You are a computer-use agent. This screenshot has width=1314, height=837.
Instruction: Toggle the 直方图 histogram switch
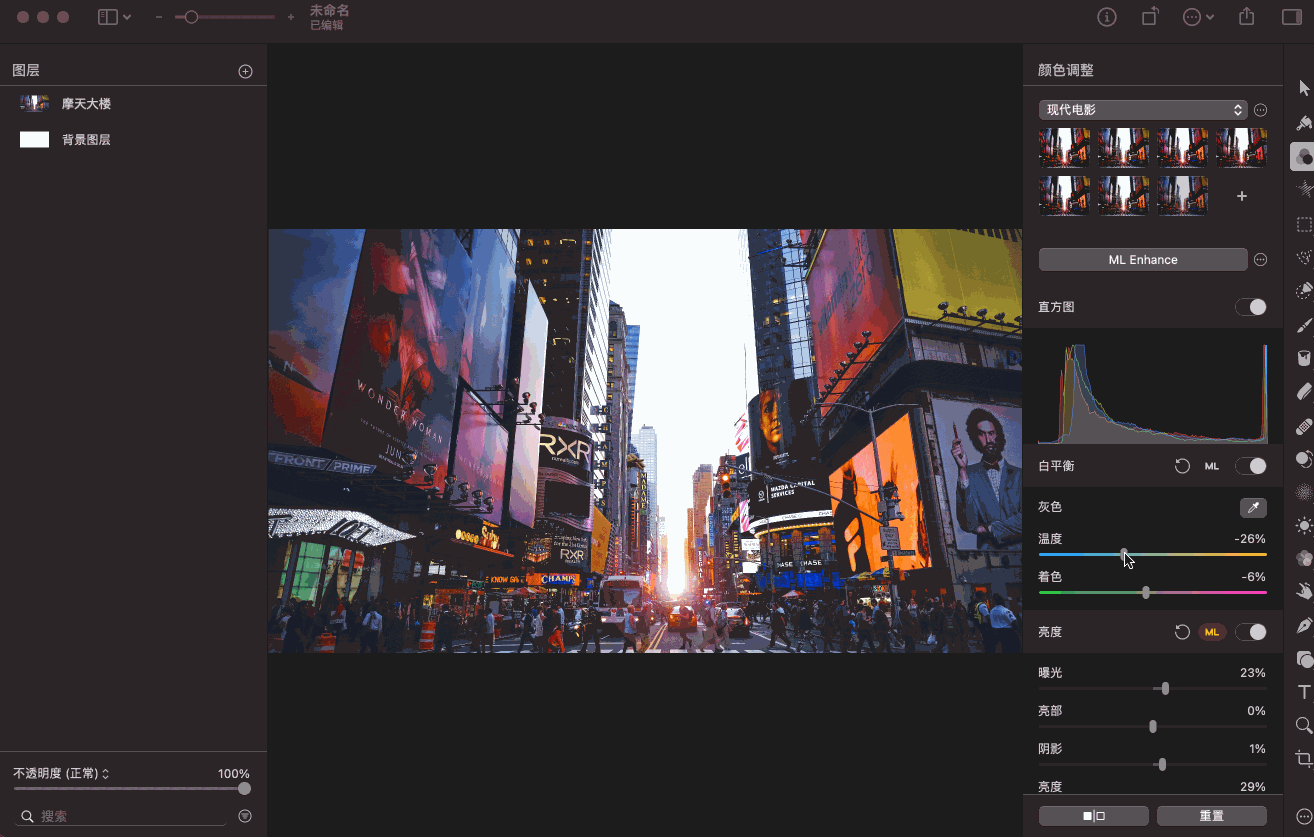[x=1251, y=307]
